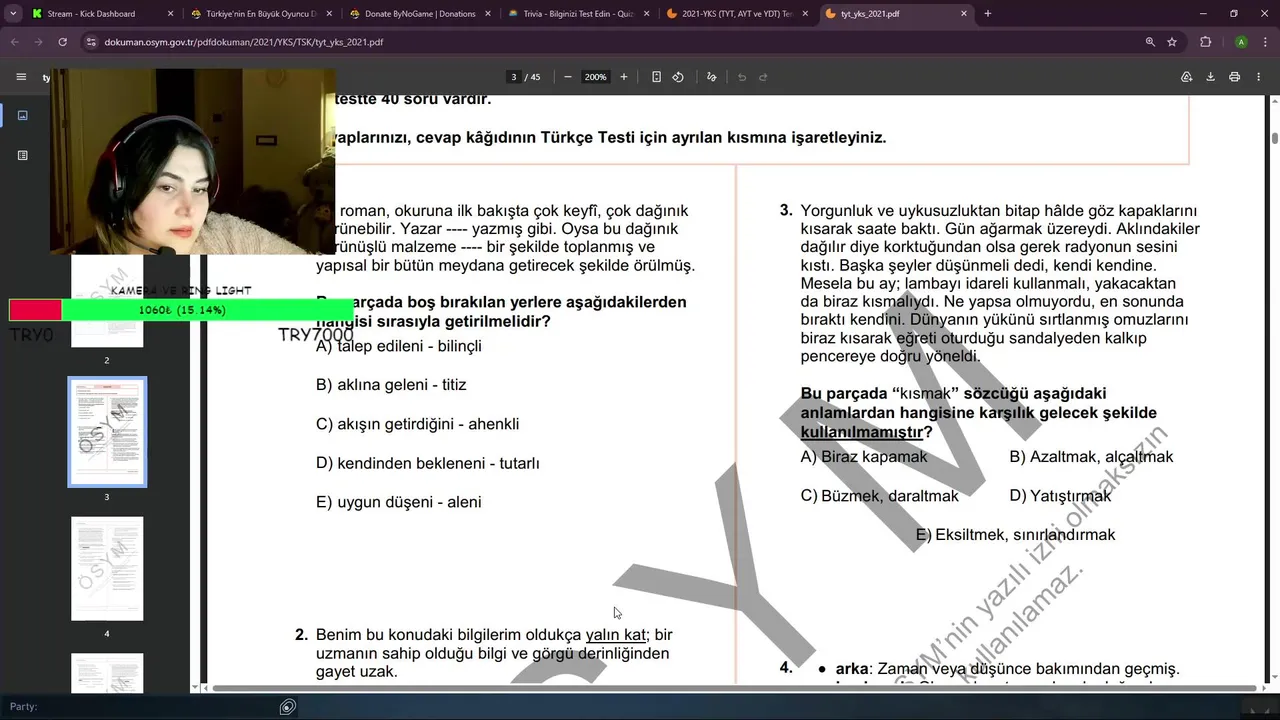Select page 3 thumbnail
The width and height of the screenshot is (1280, 720).
[x=107, y=432]
